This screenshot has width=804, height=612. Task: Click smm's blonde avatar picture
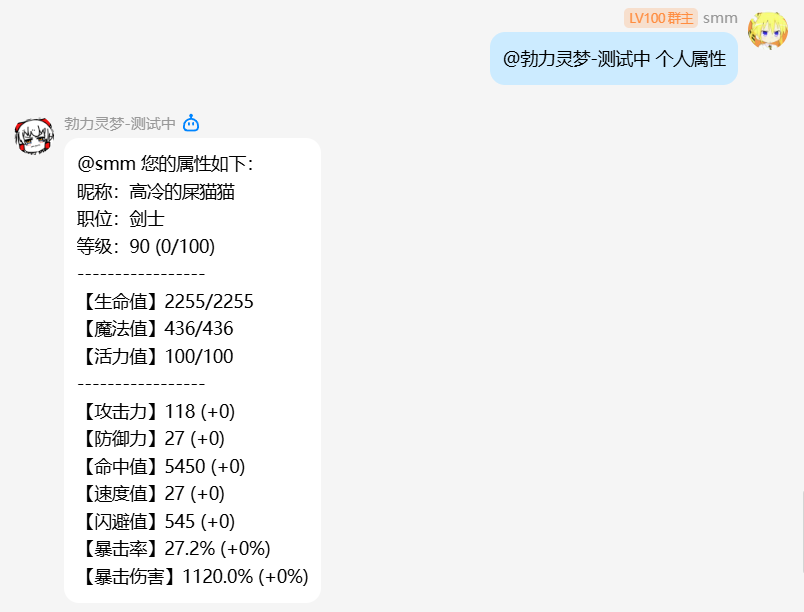click(x=768, y=31)
